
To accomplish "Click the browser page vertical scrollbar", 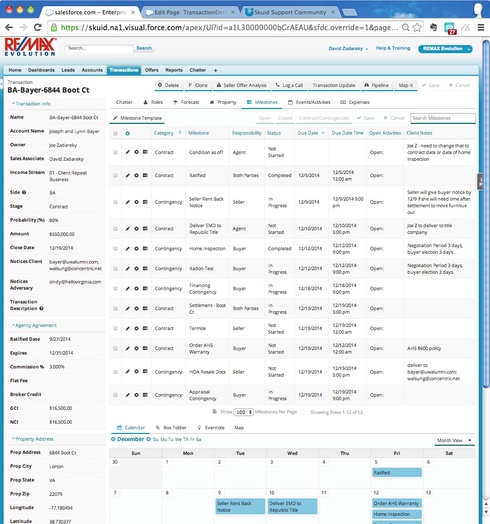I will [x=486, y=214].
